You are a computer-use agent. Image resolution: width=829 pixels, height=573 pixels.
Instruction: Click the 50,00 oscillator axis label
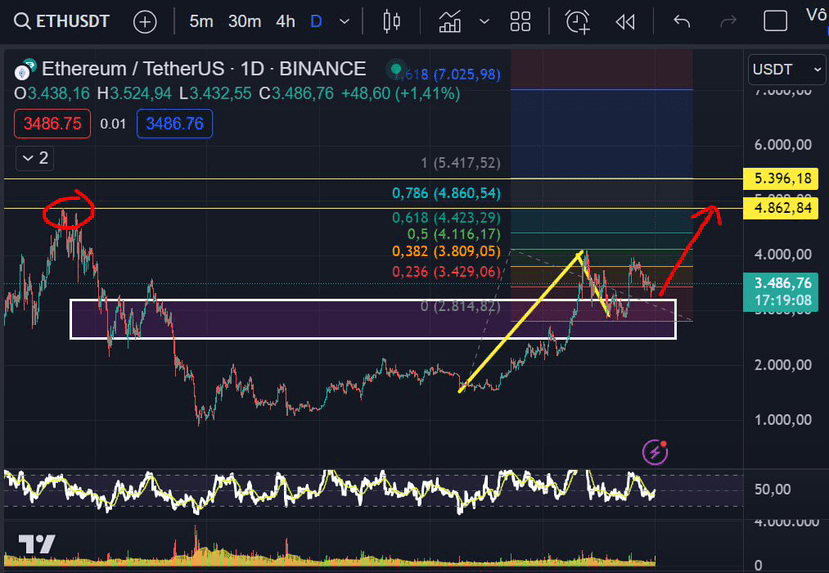click(x=772, y=489)
